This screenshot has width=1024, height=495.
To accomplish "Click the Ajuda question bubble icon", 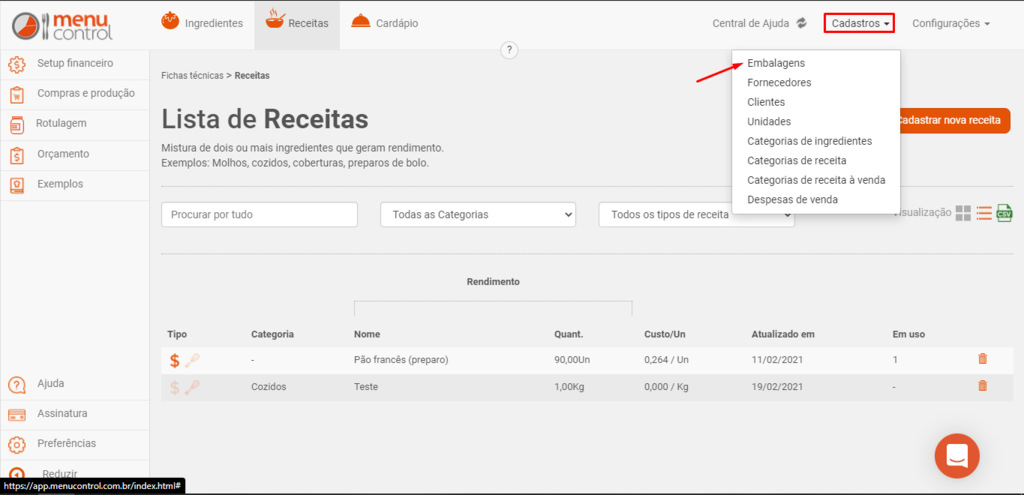I will [x=17, y=385].
